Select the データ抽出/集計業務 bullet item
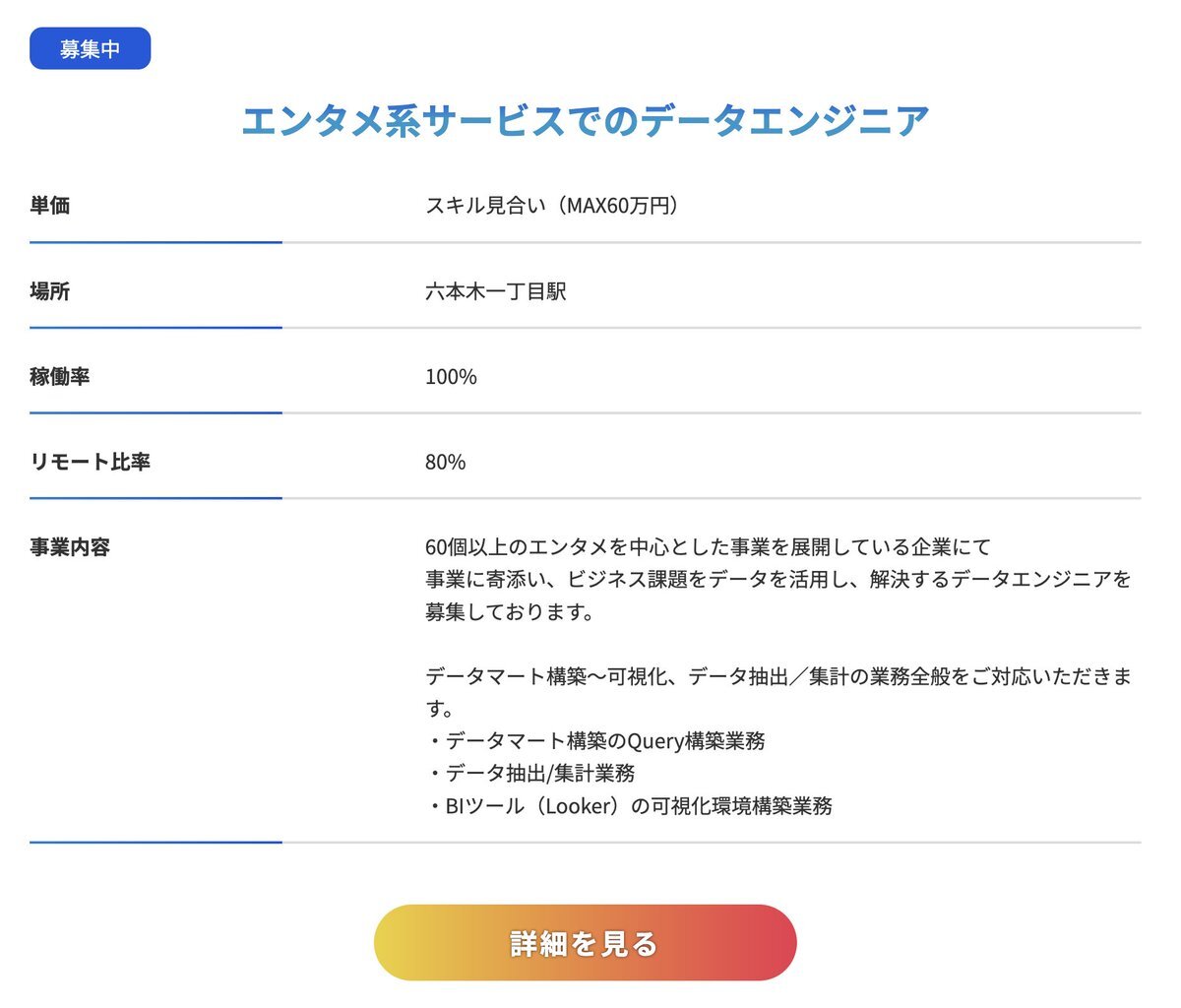This screenshot has width=1181, height=1008. pyautogui.click(x=530, y=773)
